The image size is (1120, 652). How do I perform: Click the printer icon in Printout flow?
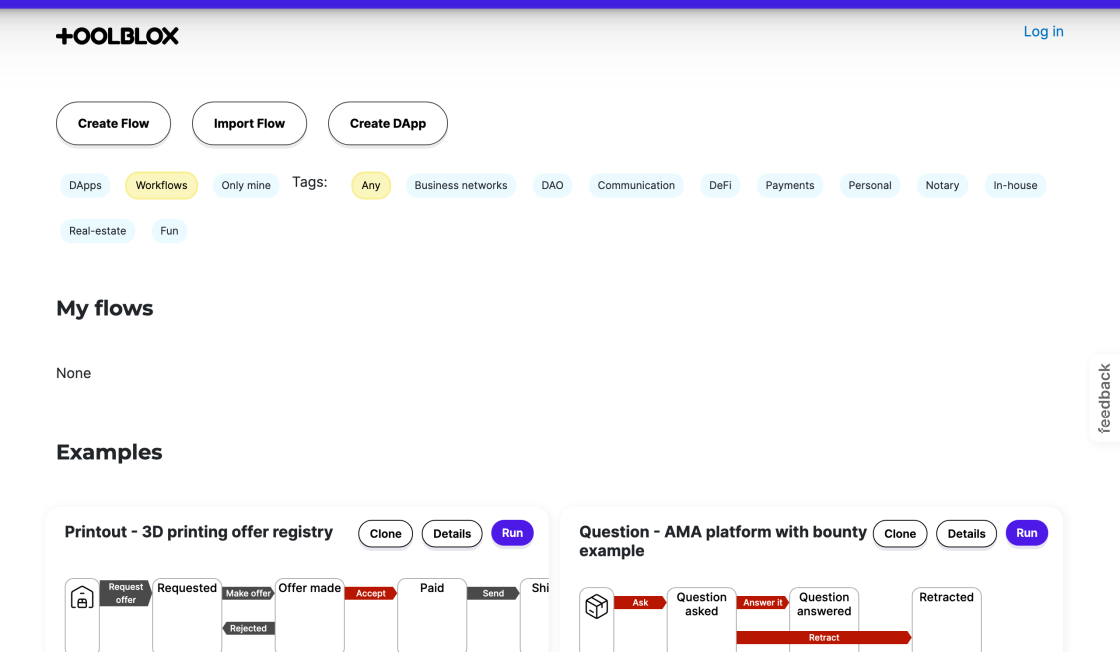(x=82, y=598)
